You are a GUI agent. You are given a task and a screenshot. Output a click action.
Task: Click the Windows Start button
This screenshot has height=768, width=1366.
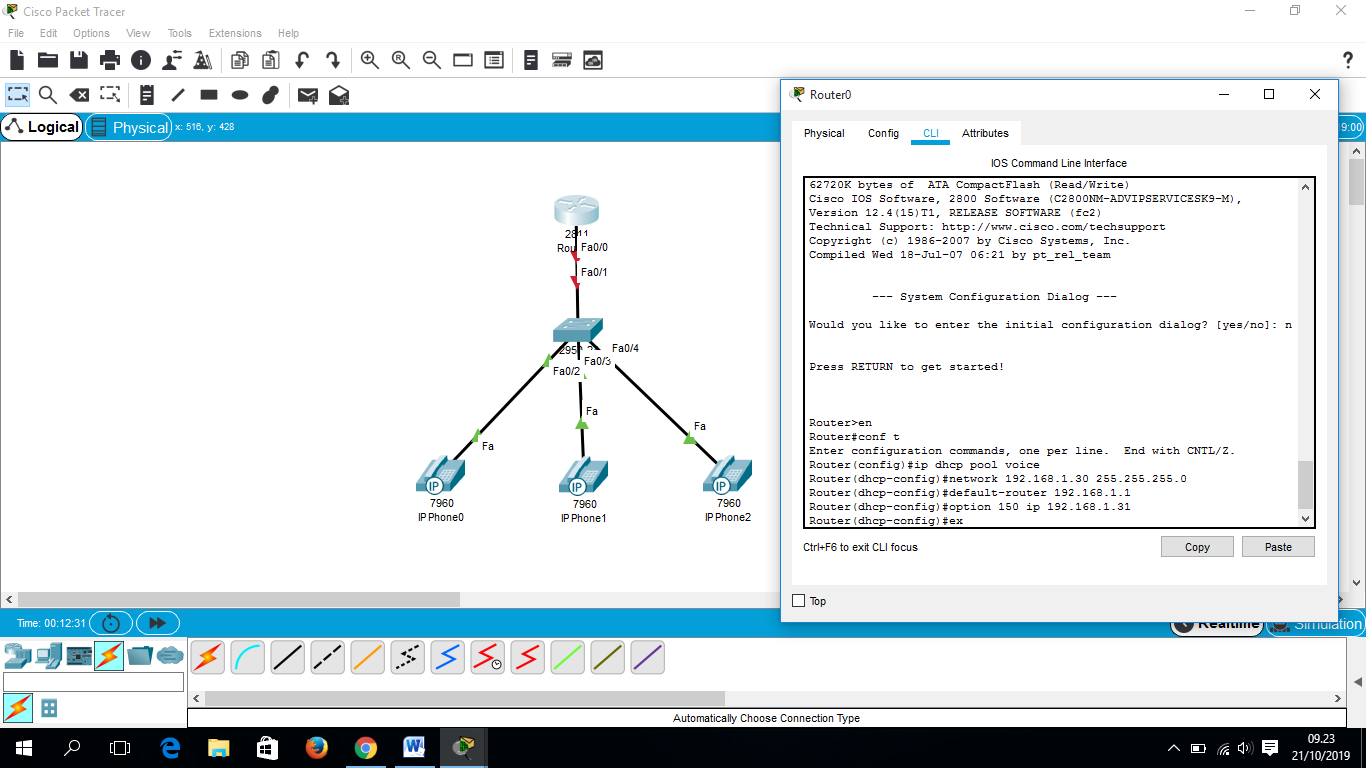click(23, 747)
